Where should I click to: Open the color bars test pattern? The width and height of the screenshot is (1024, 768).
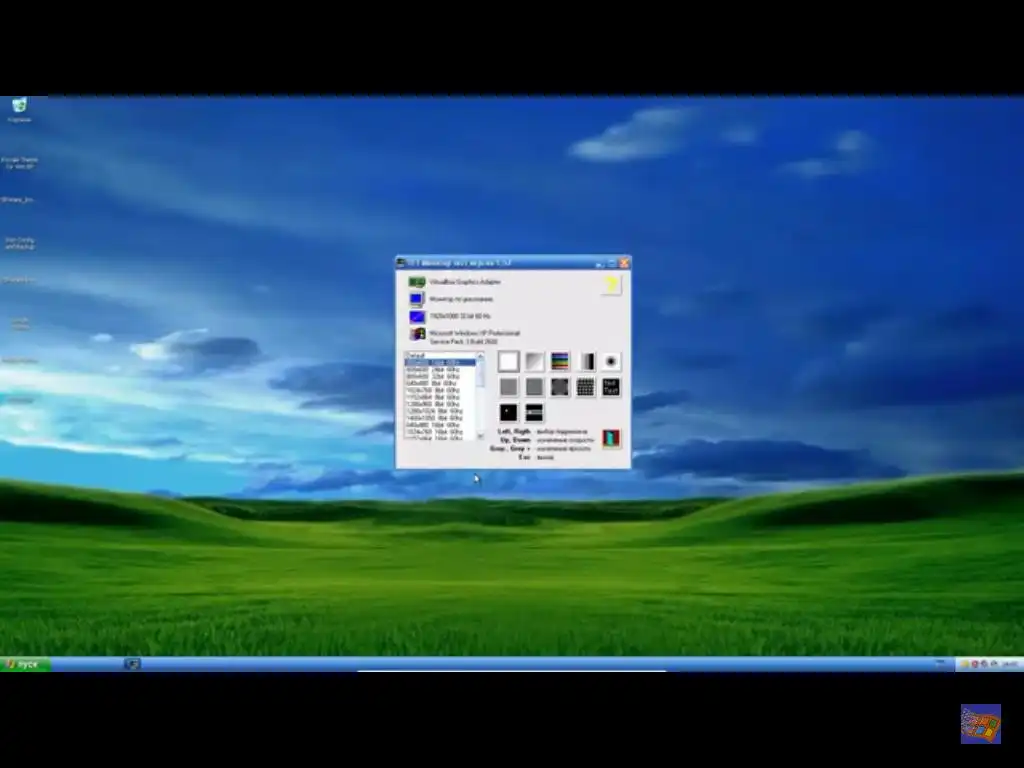pos(560,361)
